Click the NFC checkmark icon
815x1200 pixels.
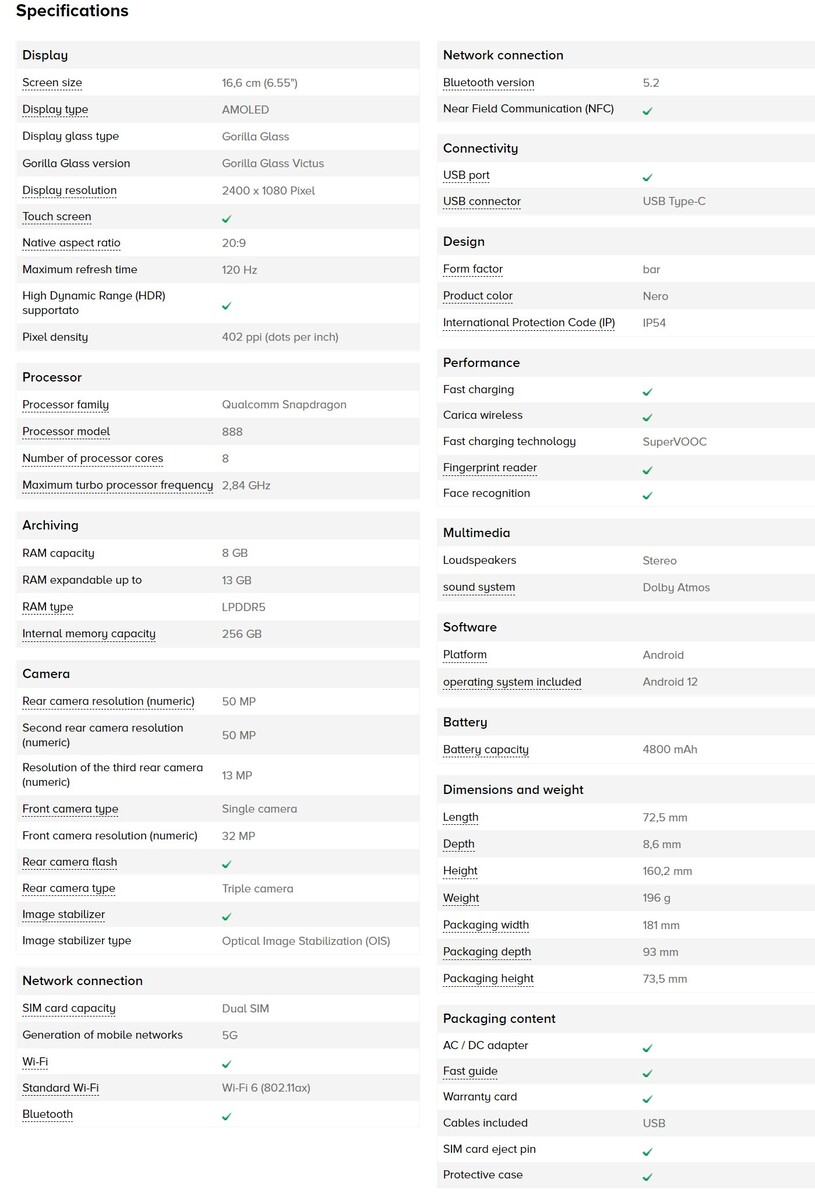pos(647,110)
